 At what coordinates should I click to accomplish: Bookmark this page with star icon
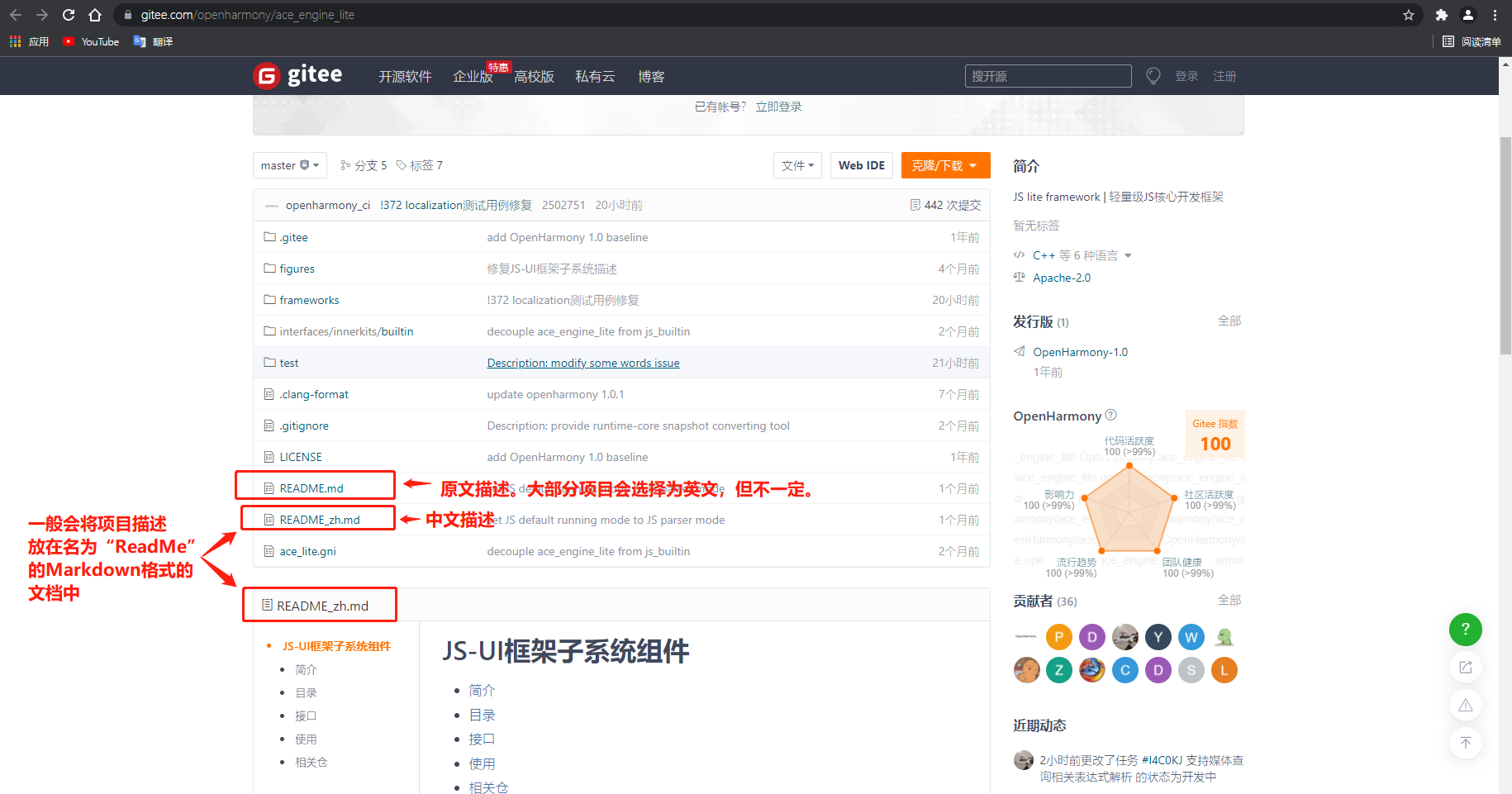click(x=1409, y=15)
